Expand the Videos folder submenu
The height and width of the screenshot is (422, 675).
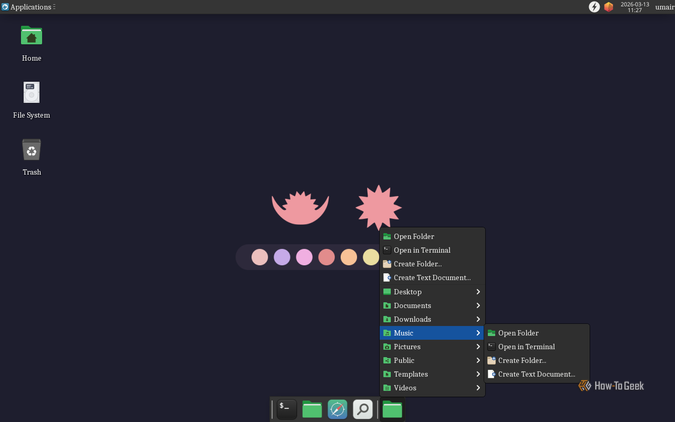pos(432,388)
